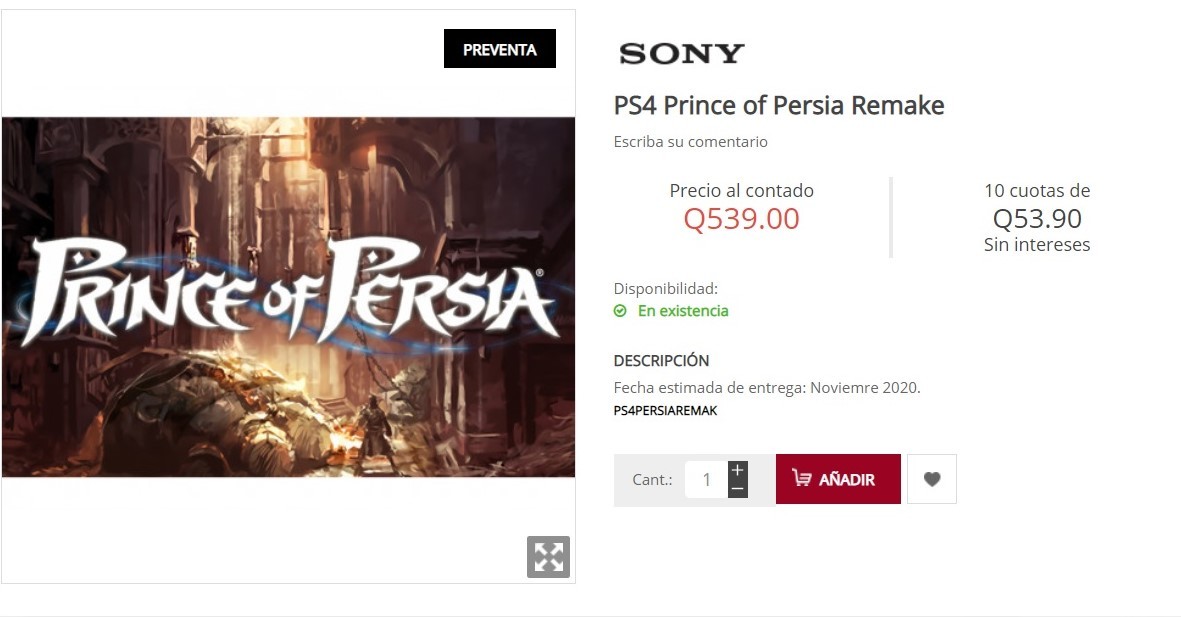Screen dimensions: 1181x617
Task: Open Prince of Persia product image
Action: 288,297
